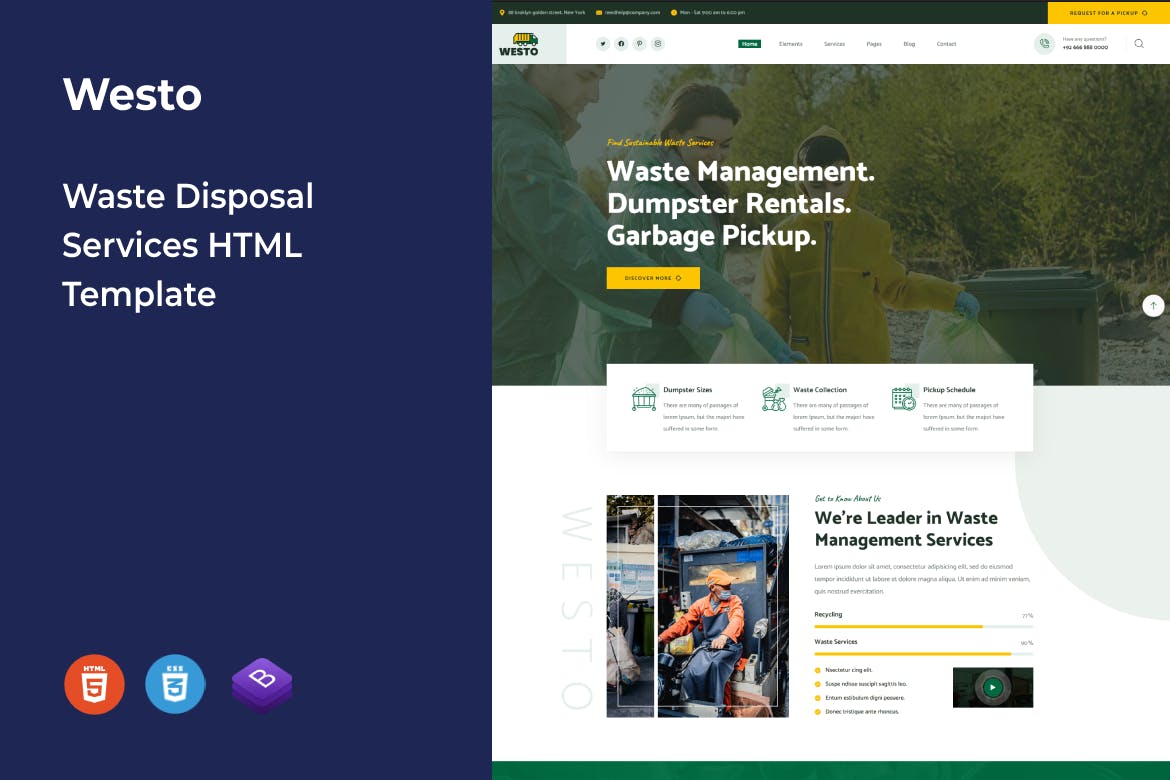Click the Pinterest social icon

(640, 44)
